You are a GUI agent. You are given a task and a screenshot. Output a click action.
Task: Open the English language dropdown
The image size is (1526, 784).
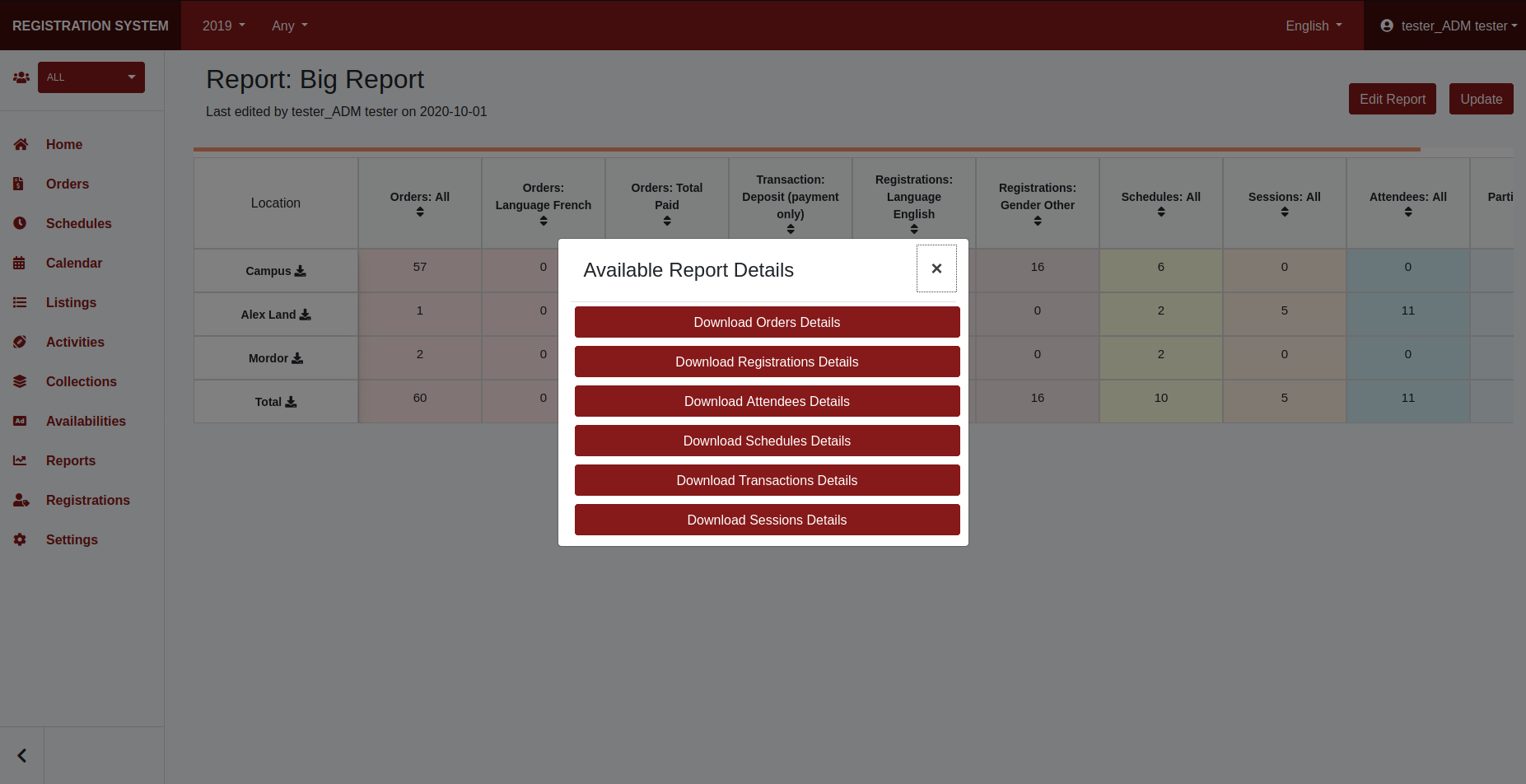tap(1313, 26)
